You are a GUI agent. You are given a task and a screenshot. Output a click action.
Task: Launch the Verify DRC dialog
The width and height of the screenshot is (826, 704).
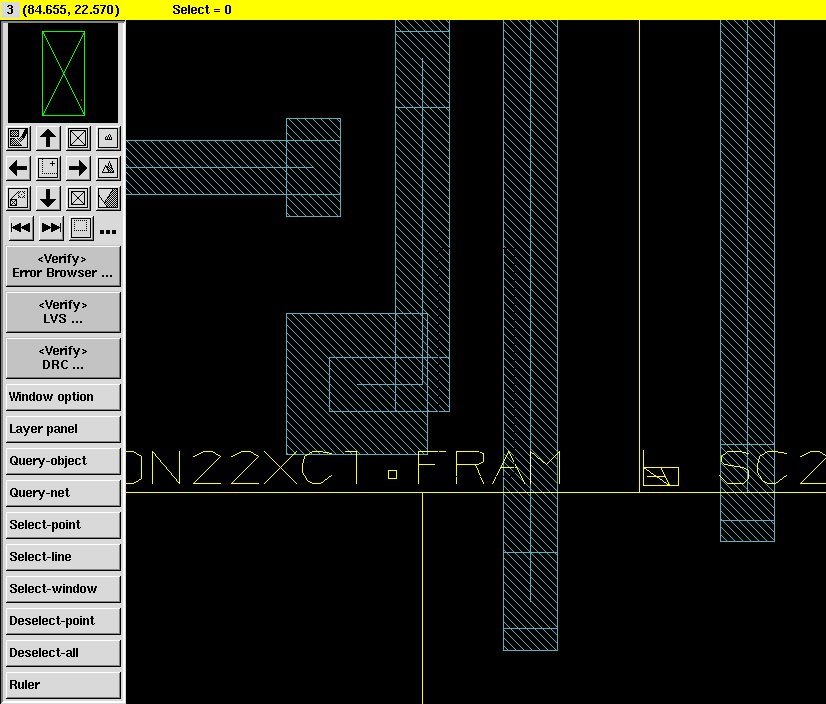pyautogui.click(x=63, y=358)
